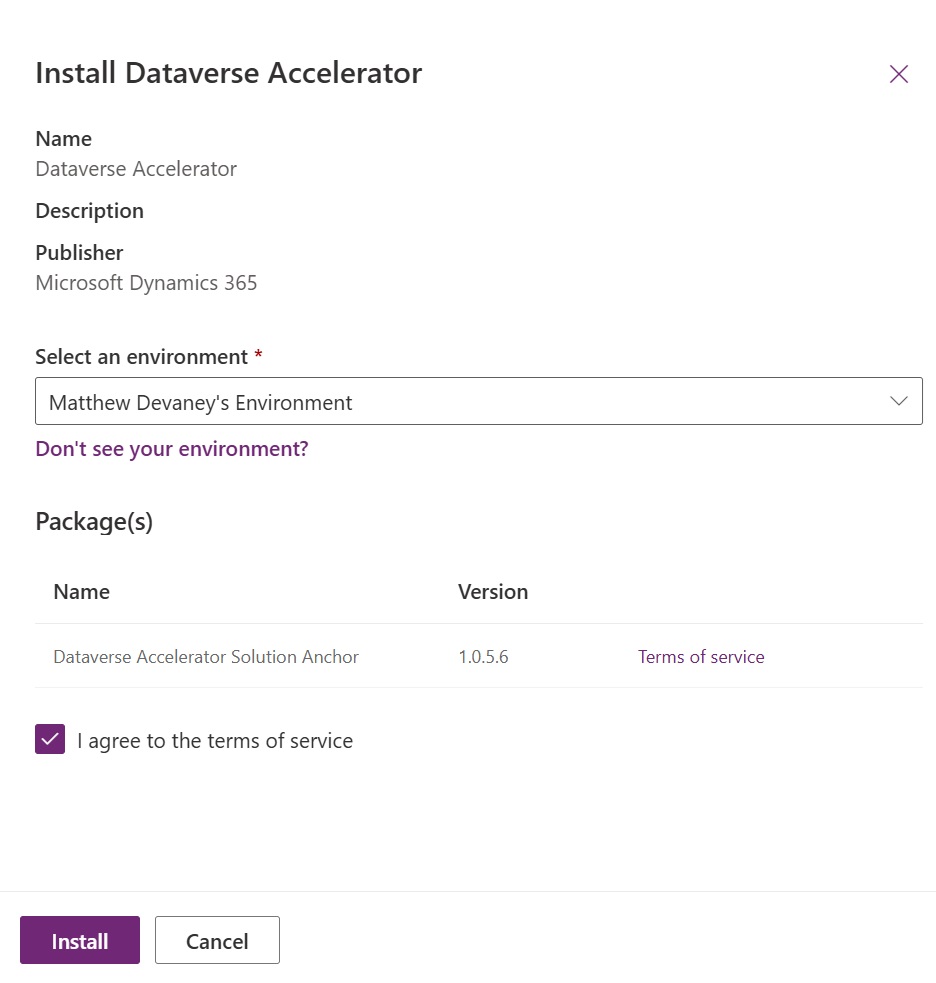Click the 'Select an environment' field label

coord(142,357)
